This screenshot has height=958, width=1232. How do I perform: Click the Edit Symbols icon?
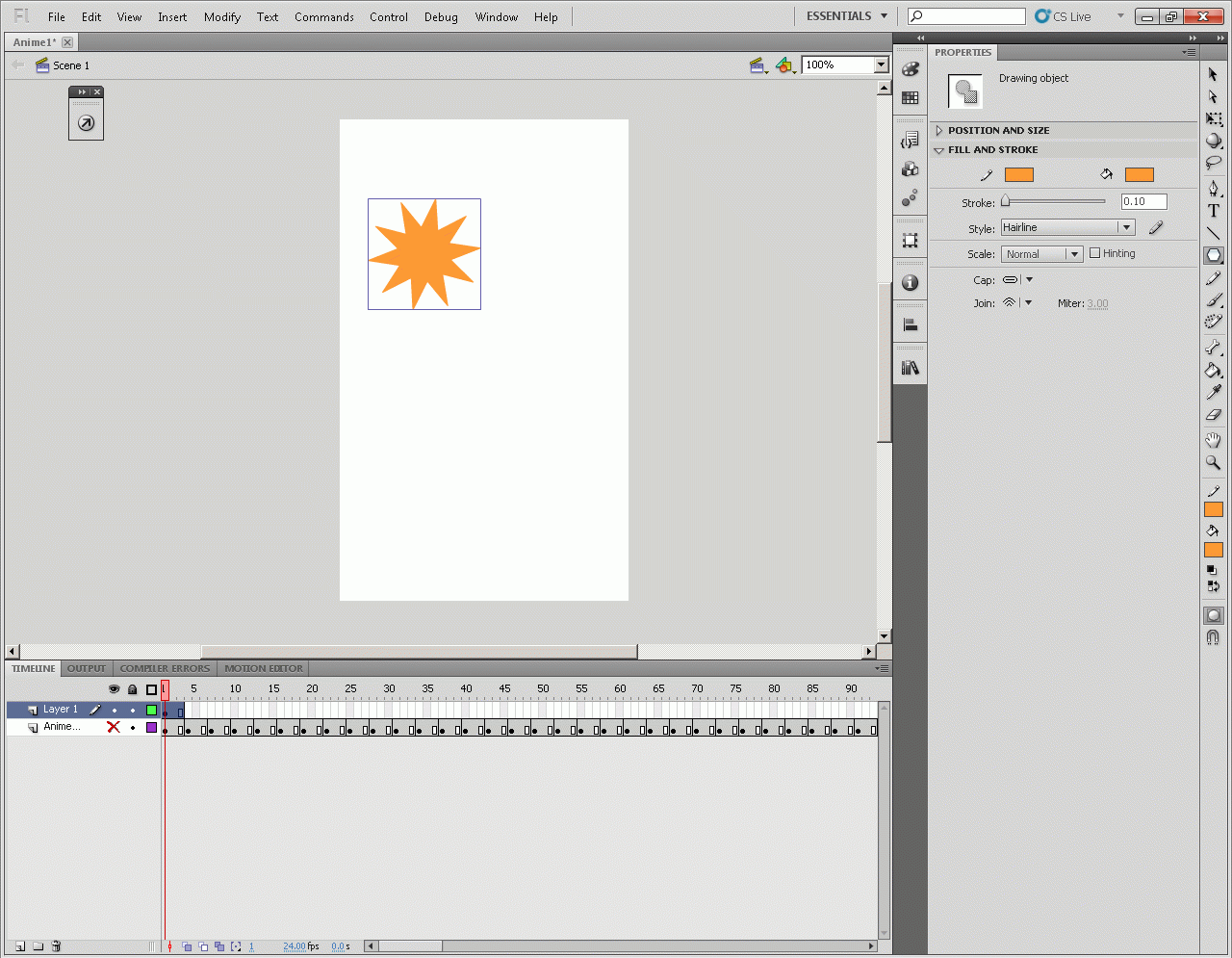[x=785, y=65]
